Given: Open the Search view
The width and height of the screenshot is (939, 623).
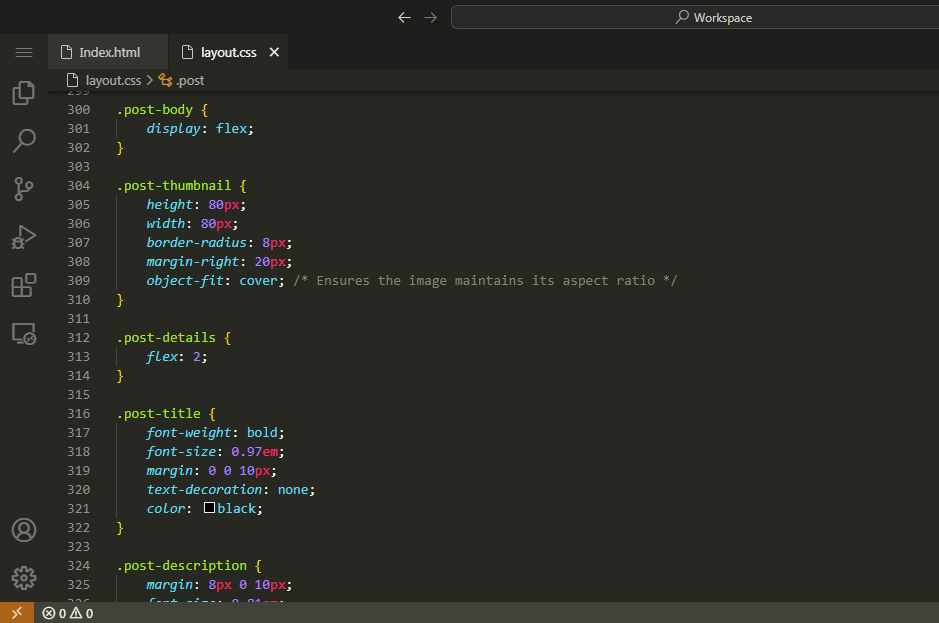Looking at the screenshot, I should [x=23, y=141].
